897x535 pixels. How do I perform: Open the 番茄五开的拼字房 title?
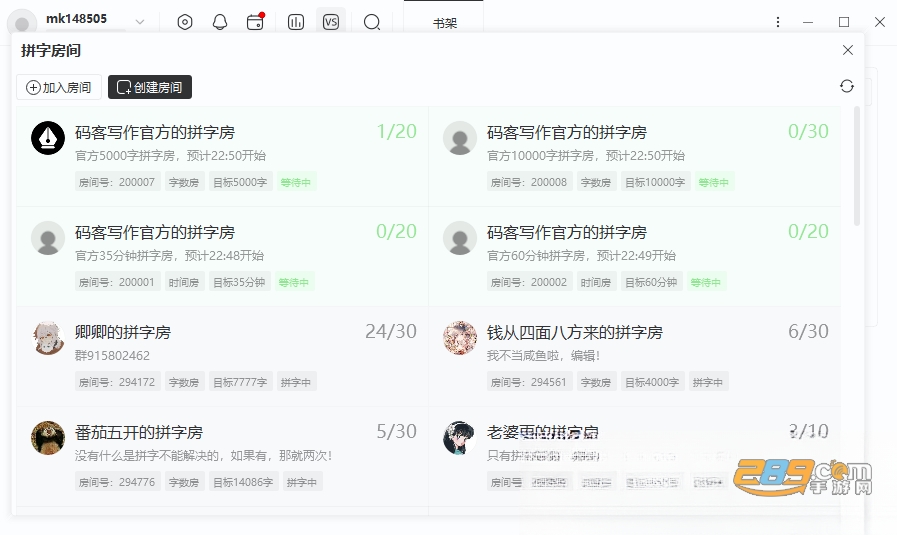[139, 433]
